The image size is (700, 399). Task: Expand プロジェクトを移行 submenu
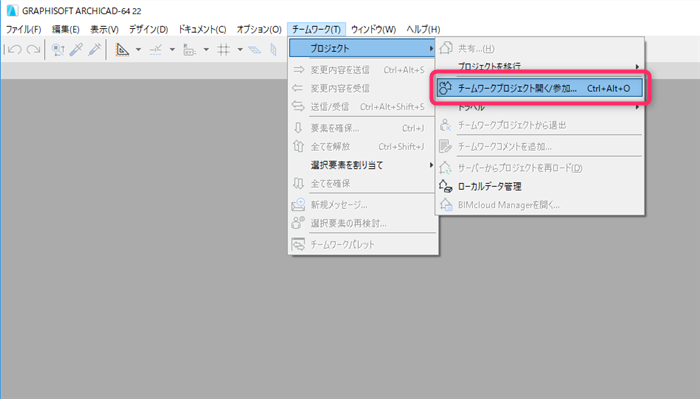point(541,66)
